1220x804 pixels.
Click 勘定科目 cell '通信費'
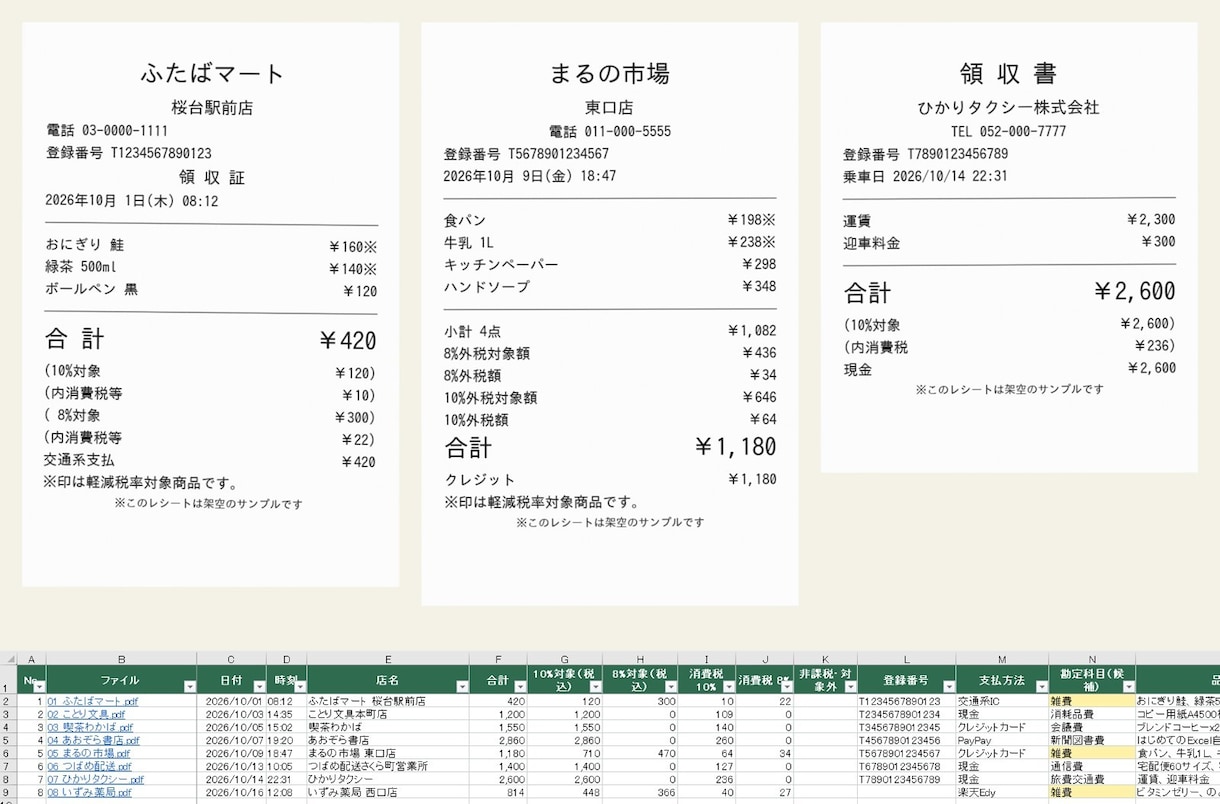[x=1092, y=767]
